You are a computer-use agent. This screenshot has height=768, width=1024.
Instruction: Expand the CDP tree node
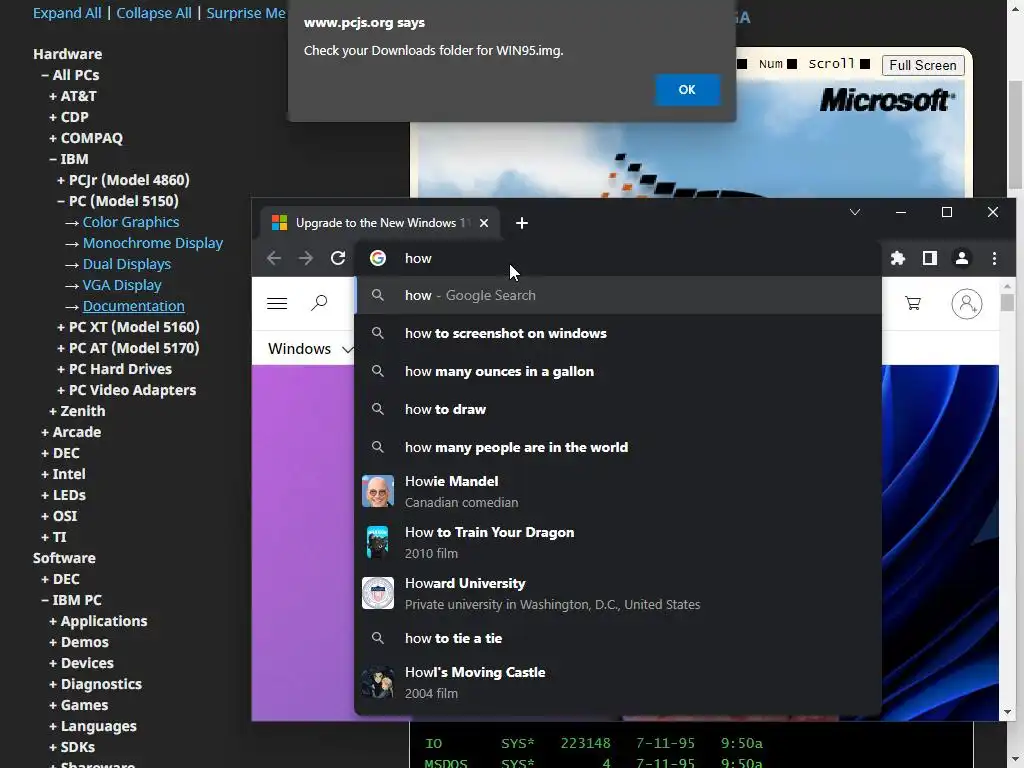coord(69,117)
